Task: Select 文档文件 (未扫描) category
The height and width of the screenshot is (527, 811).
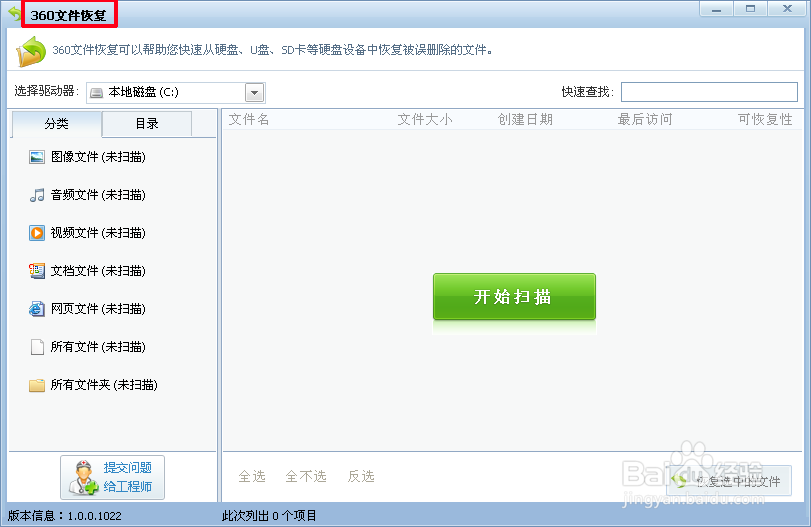Action: (x=87, y=270)
